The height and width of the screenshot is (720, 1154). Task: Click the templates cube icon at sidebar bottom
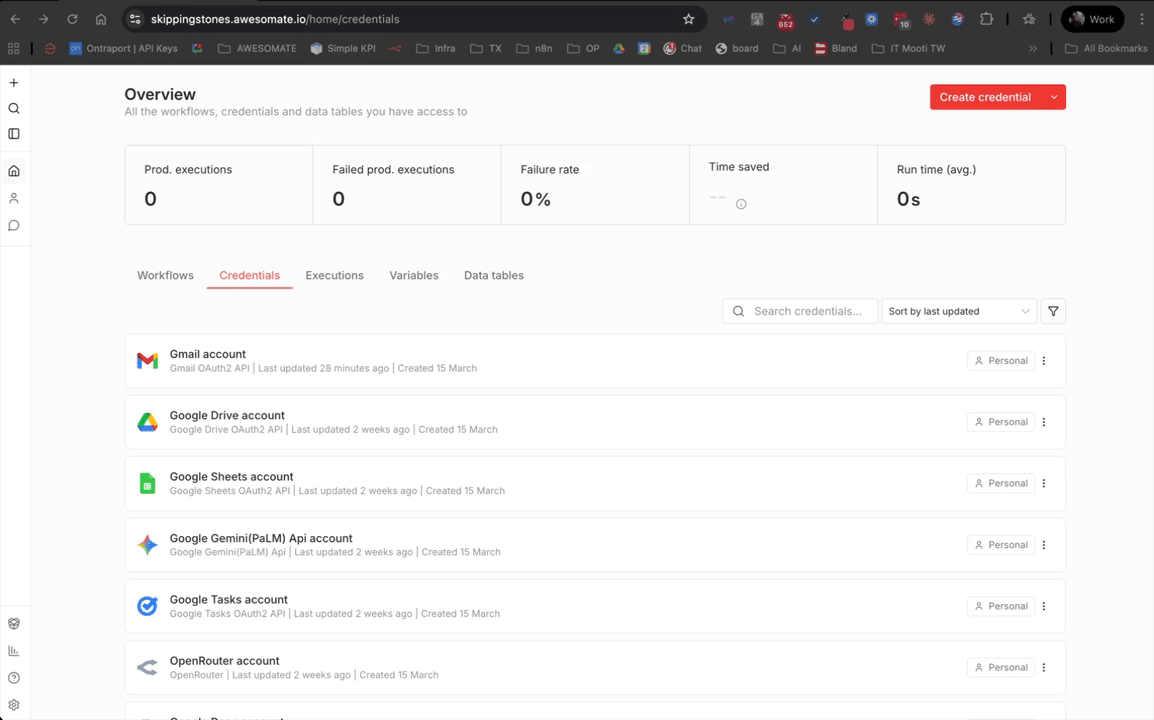[14, 623]
